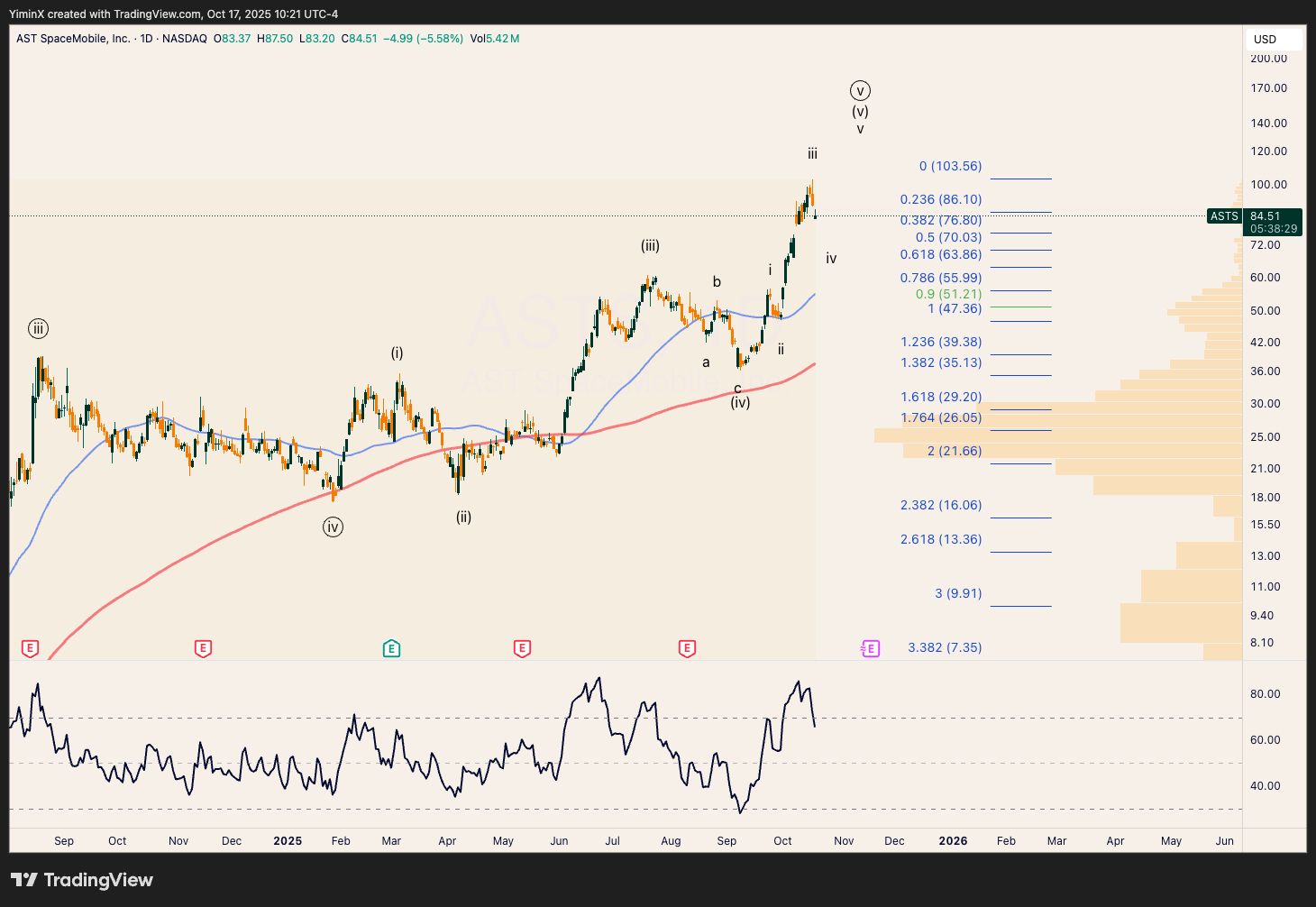Viewport: 1316px width, 907px height.
Task: Select the Fibonacci label 0.236 (86.10)
Action: point(941,199)
